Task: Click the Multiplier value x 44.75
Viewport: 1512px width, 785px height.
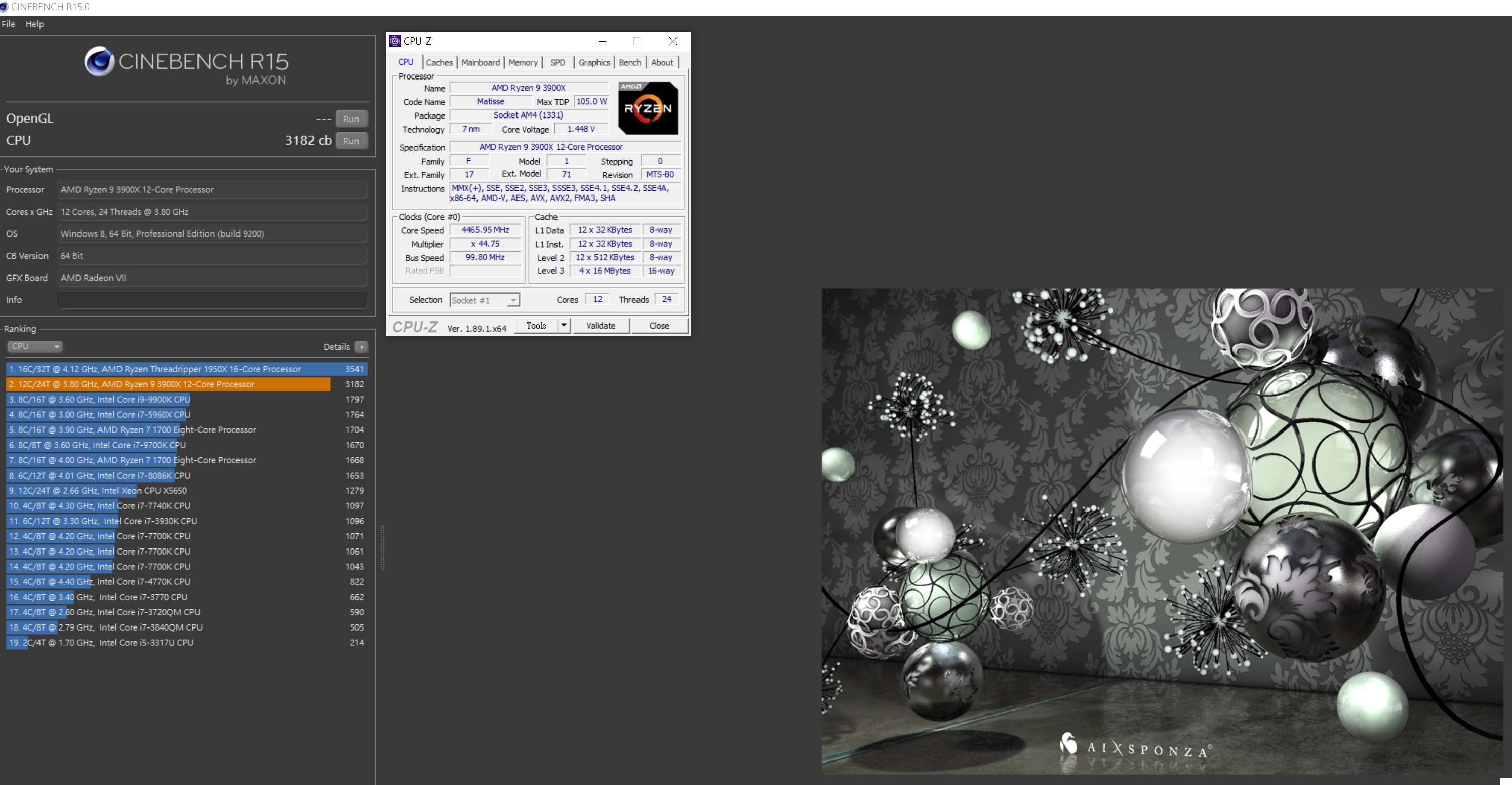Action: (485, 244)
